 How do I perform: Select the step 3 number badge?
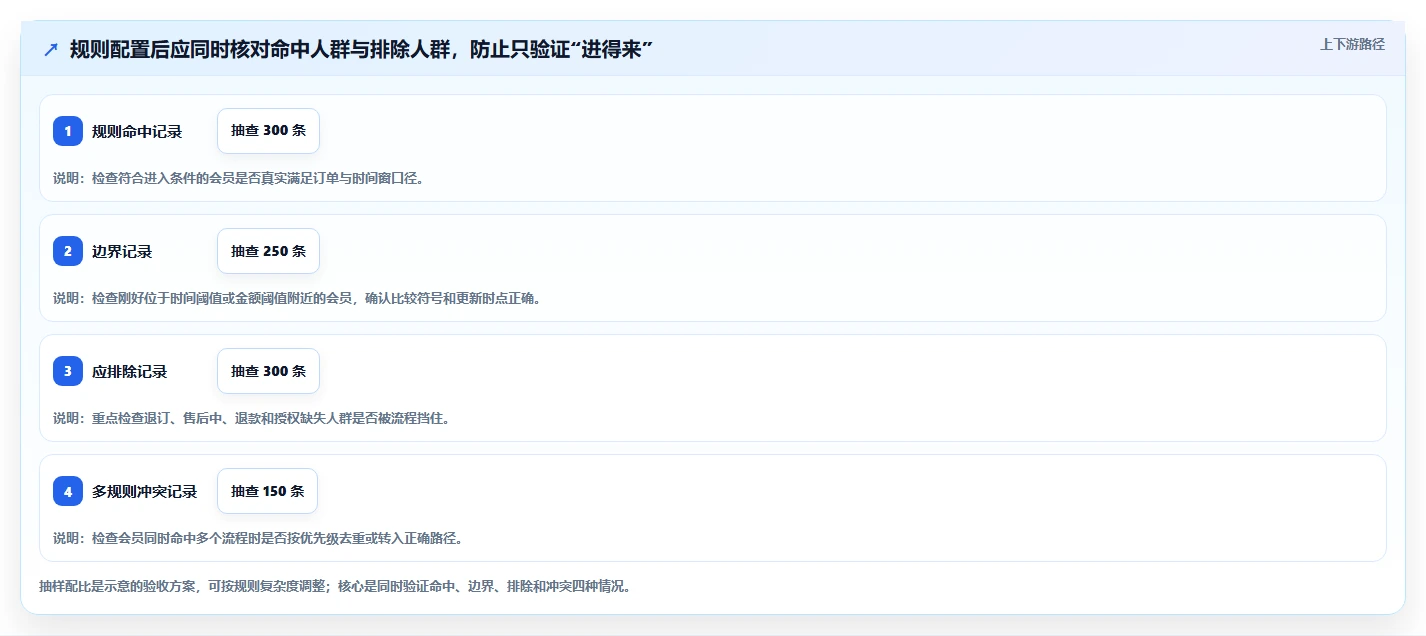(x=68, y=371)
